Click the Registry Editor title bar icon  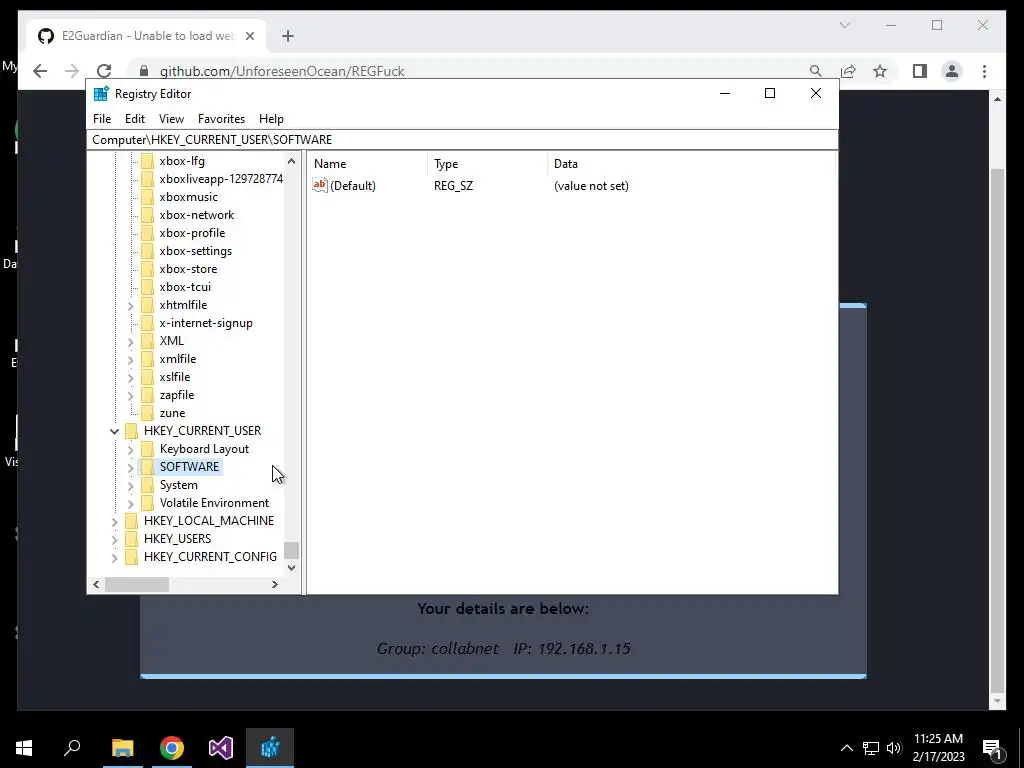tap(101, 93)
